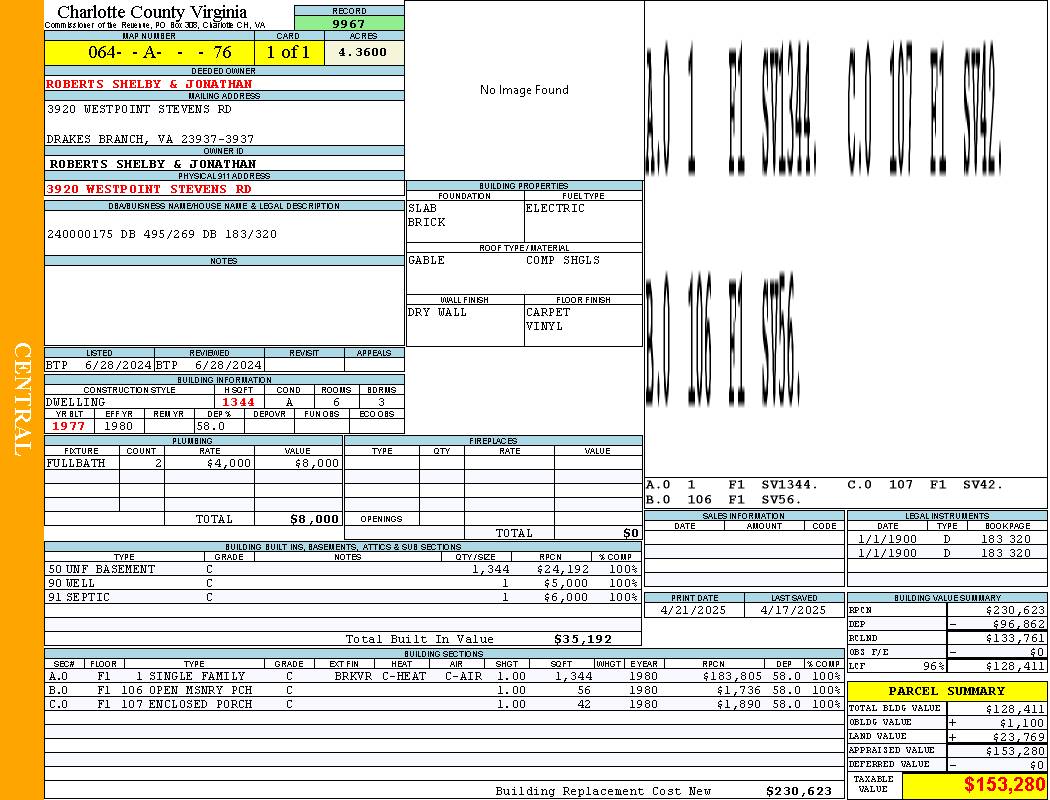Click LAND VALUE $23,769
The image size is (1050, 800).
[x=1019, y=737]
